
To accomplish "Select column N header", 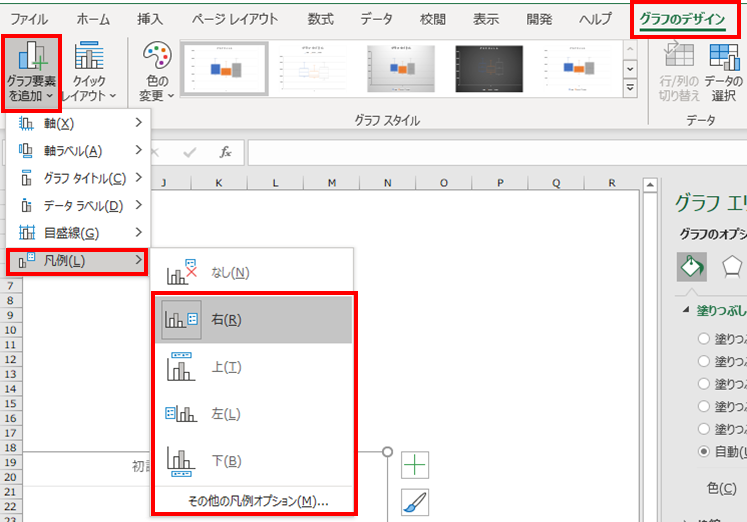I will click(388, 183).
